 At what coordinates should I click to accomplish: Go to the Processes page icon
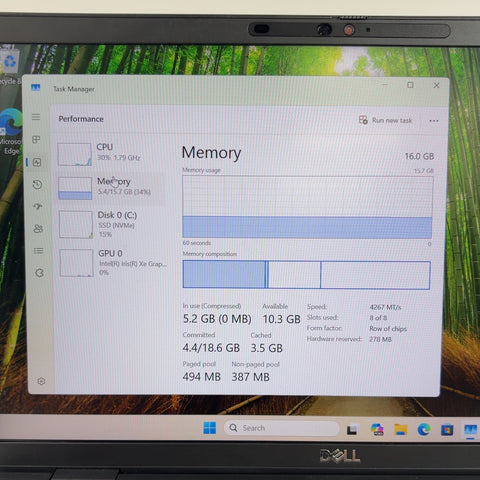[36, 139]
